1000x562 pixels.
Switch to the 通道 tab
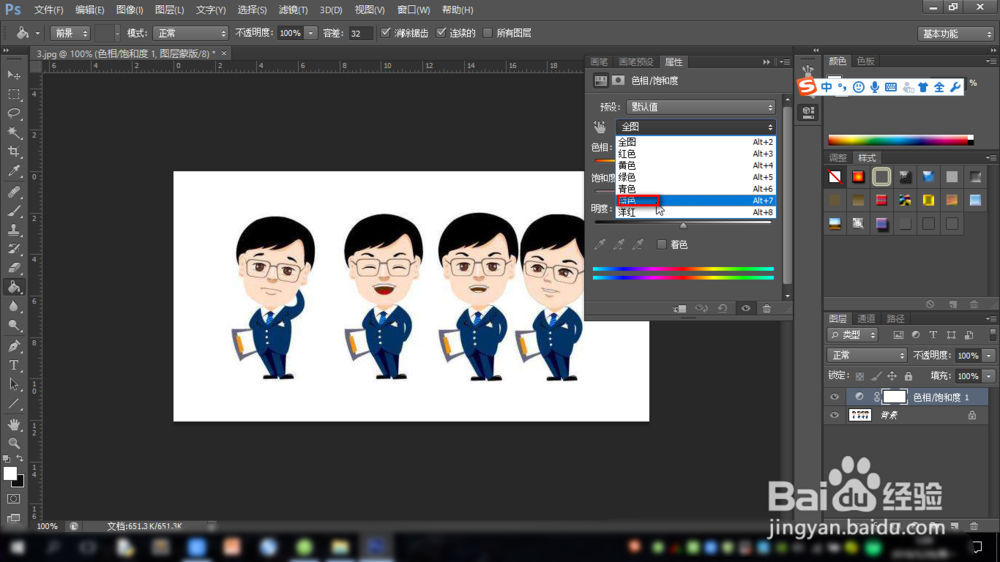click(866, 318)
